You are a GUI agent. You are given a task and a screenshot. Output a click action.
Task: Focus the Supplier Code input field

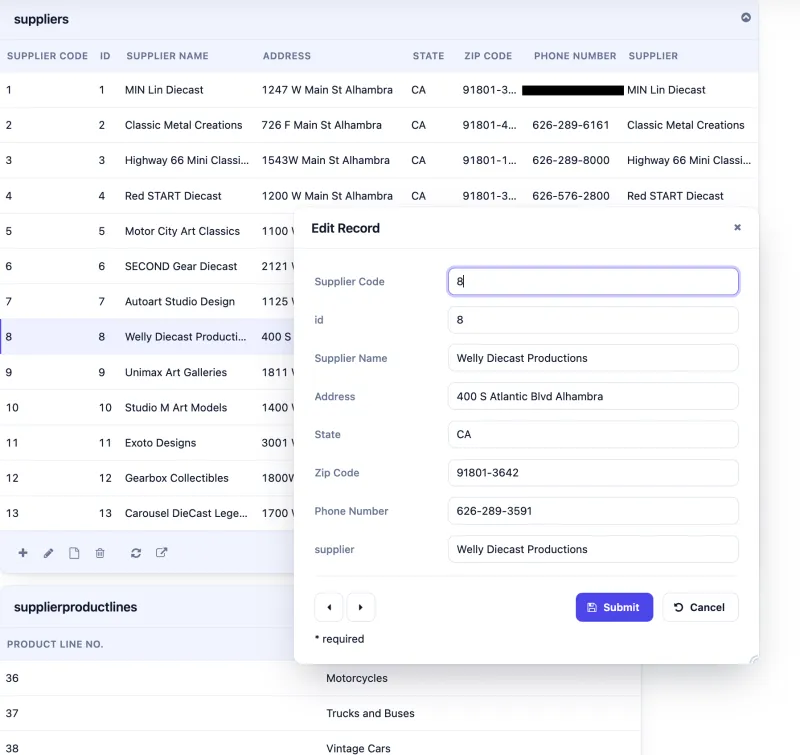coord(593,281)
